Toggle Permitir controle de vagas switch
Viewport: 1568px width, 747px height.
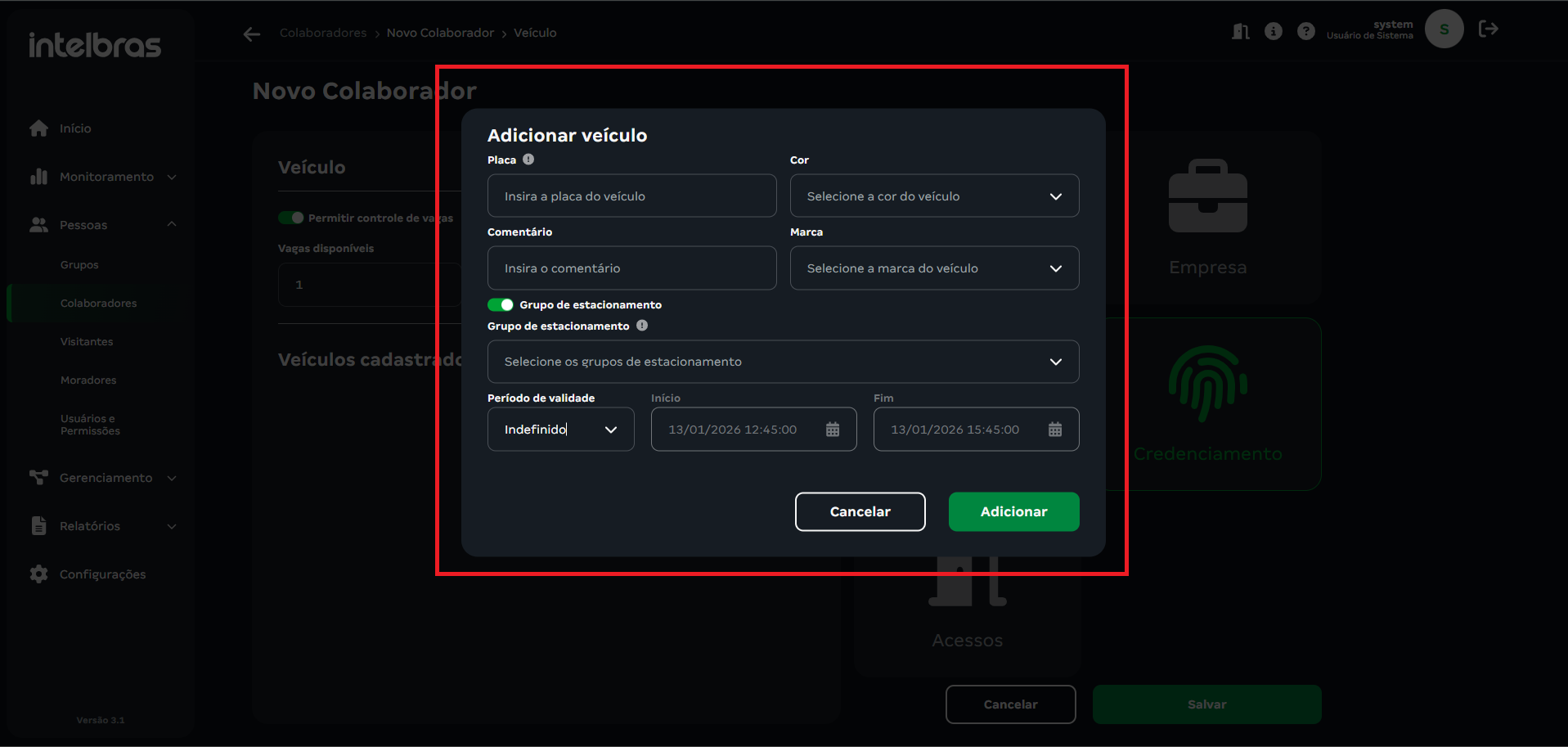(291, 218)
